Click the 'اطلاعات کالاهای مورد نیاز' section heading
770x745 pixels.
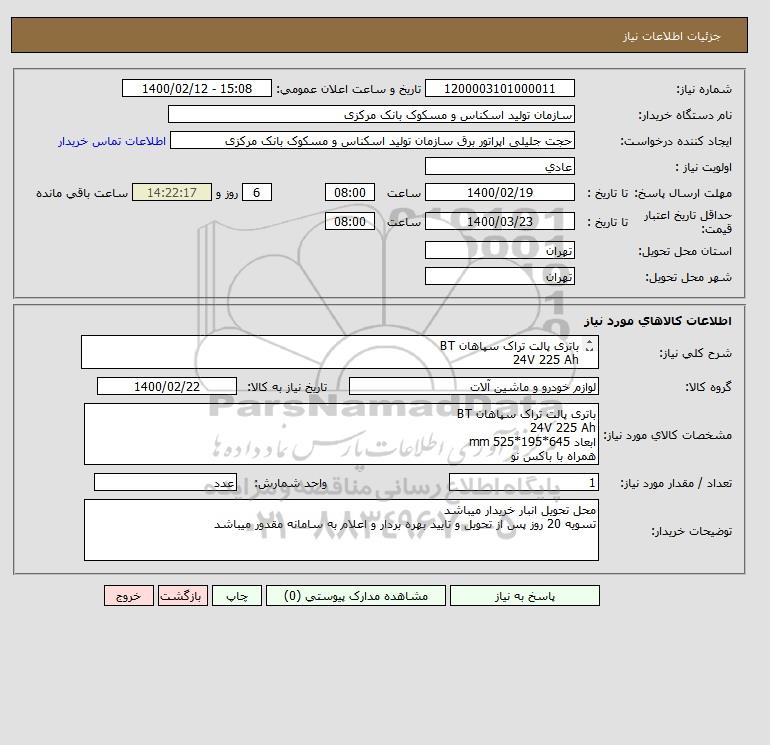point(658,321)
